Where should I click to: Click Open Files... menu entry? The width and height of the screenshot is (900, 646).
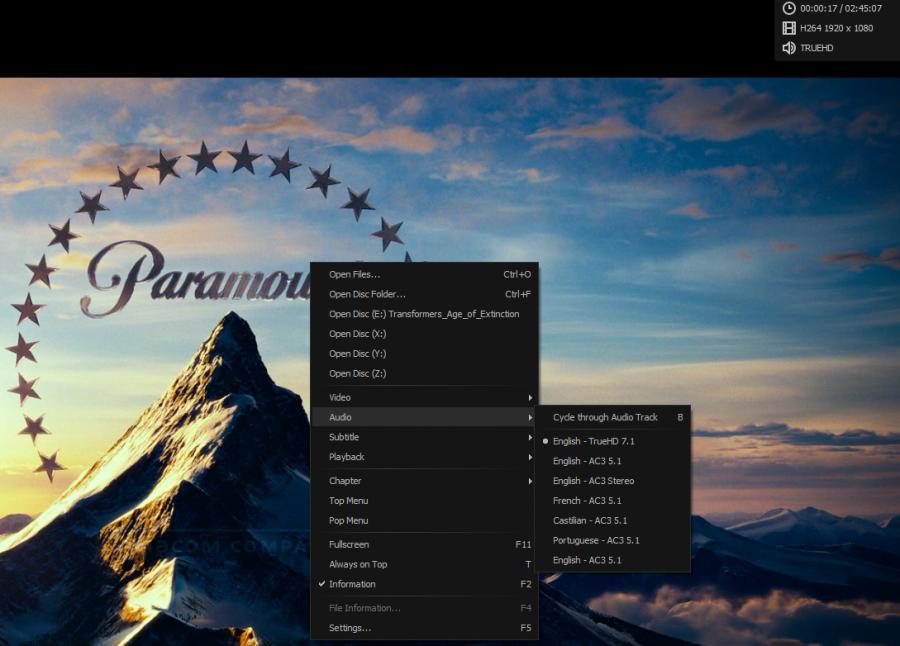click(x=354, y=274)
